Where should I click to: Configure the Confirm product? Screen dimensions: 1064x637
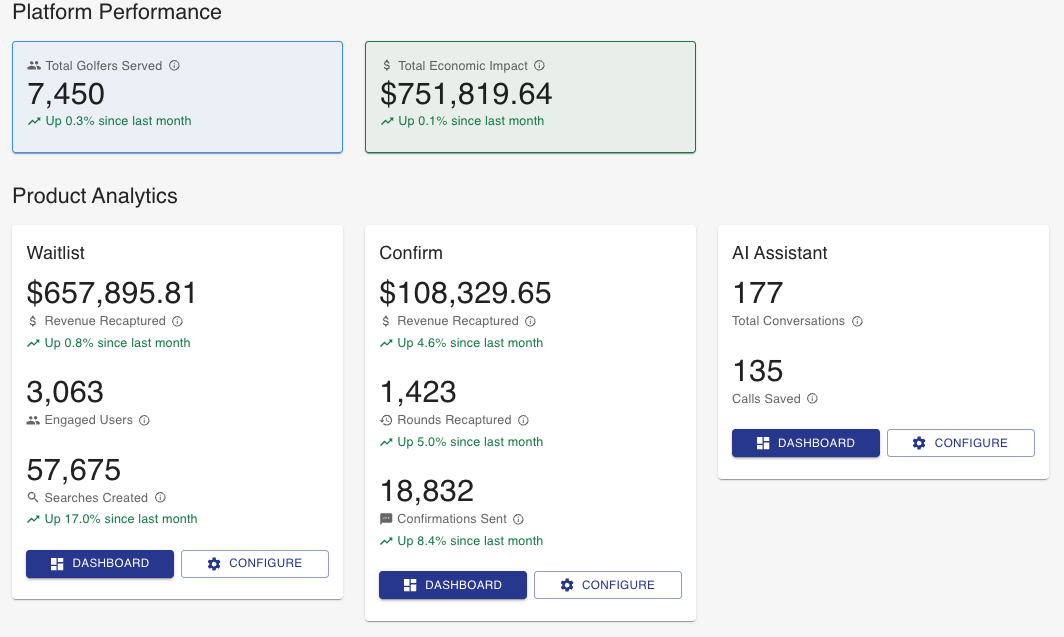pyautogui.click(x=607, y=585)
